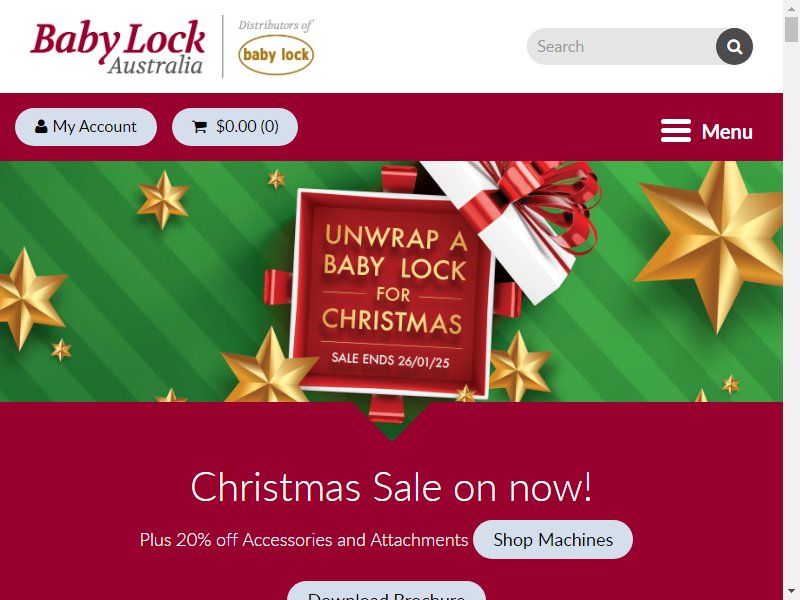Go home via Baby Lock Australia logo
This screenshot has height=600, width=800.
pos(118,47)
